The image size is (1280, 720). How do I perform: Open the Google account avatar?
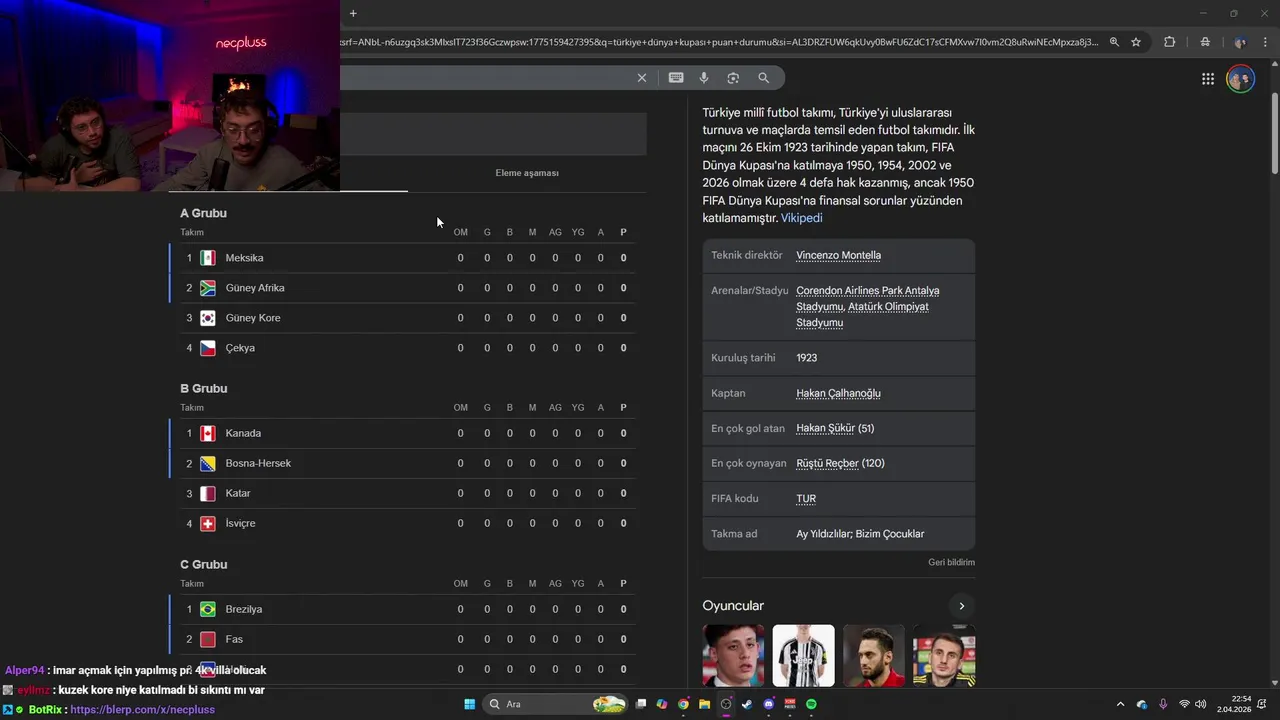coord(1240,79)
